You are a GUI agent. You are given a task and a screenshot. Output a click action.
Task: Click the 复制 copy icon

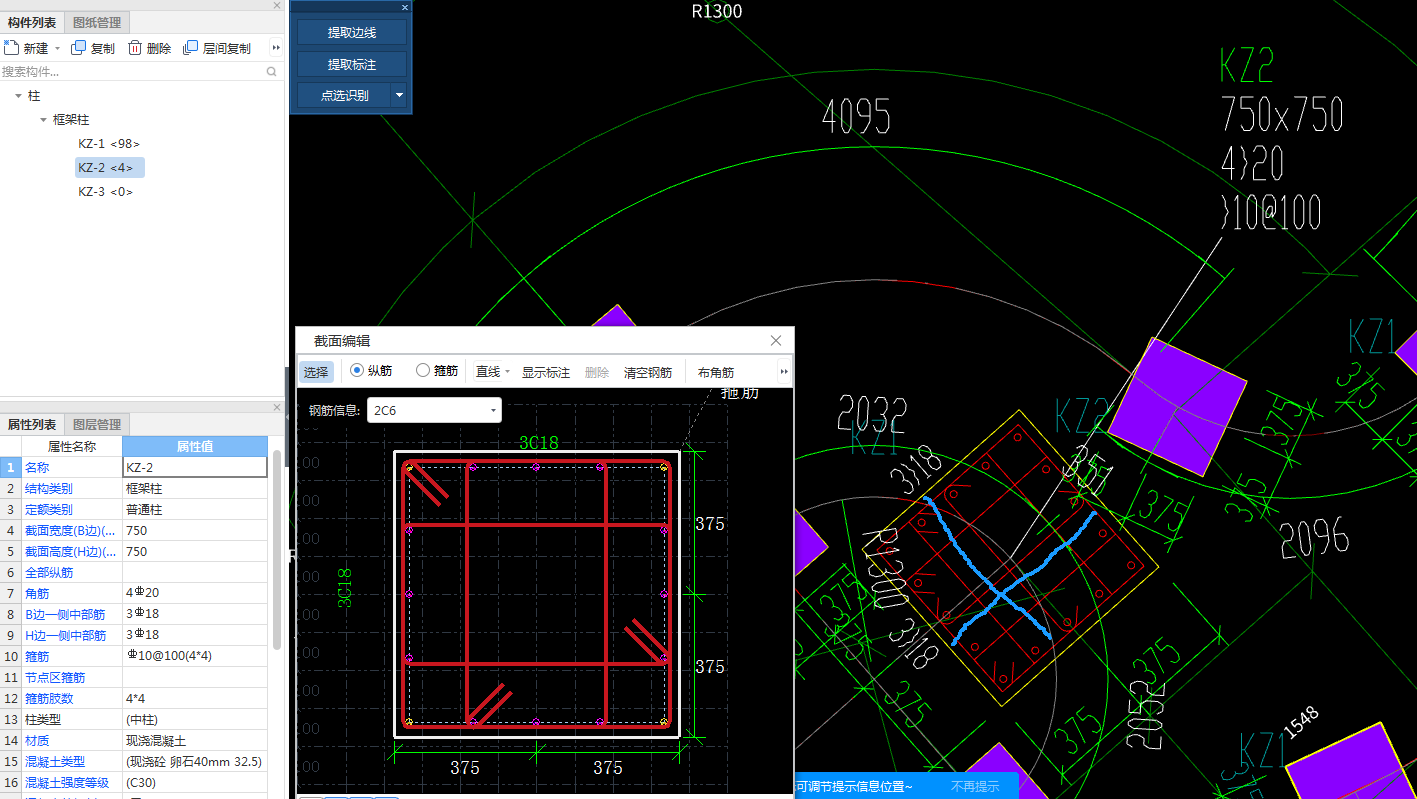pos(78,48)
